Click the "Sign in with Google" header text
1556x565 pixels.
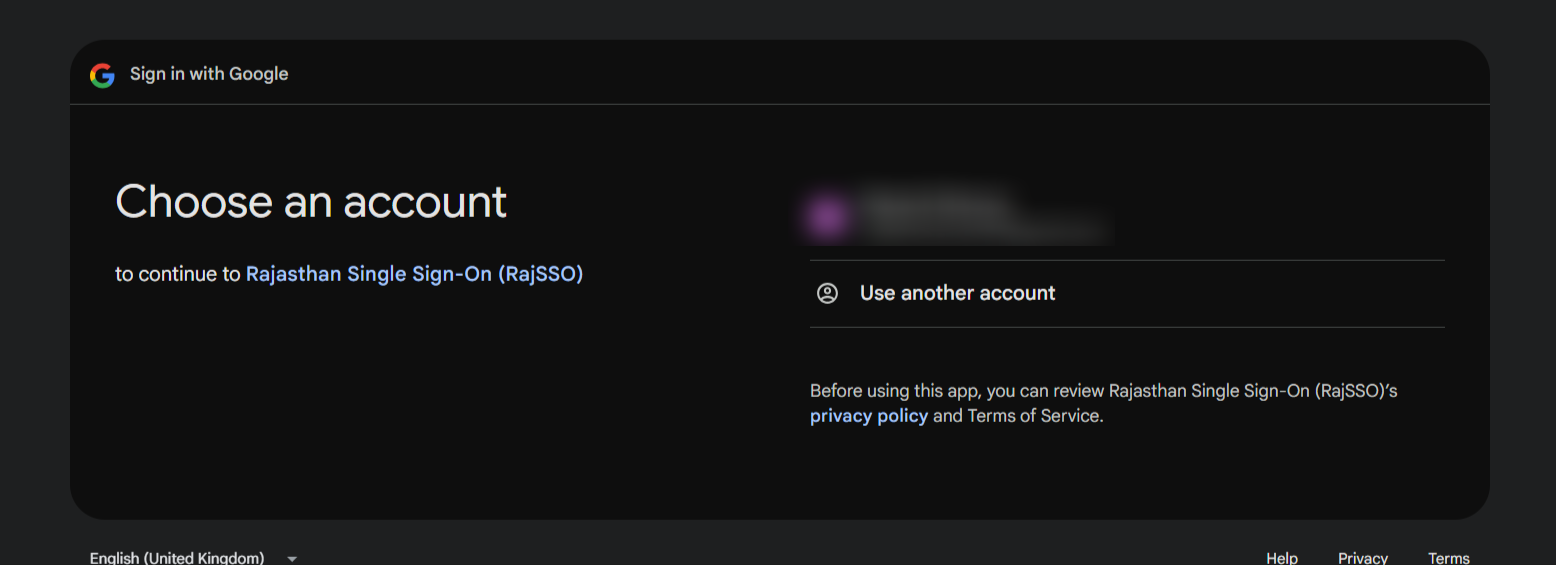coord(209,74)
